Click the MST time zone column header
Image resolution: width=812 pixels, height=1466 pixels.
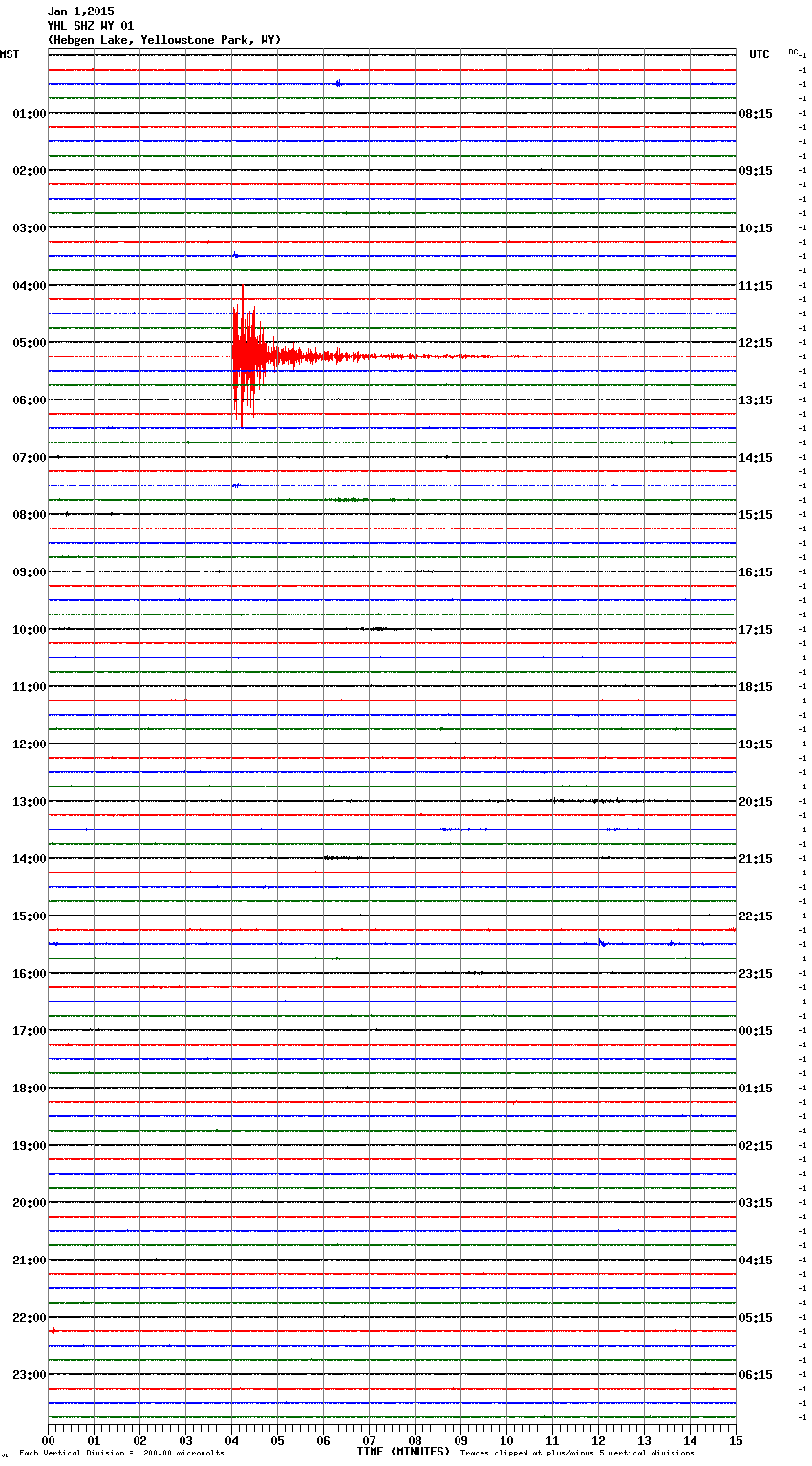pyautogui.click(x=10, y=54)
